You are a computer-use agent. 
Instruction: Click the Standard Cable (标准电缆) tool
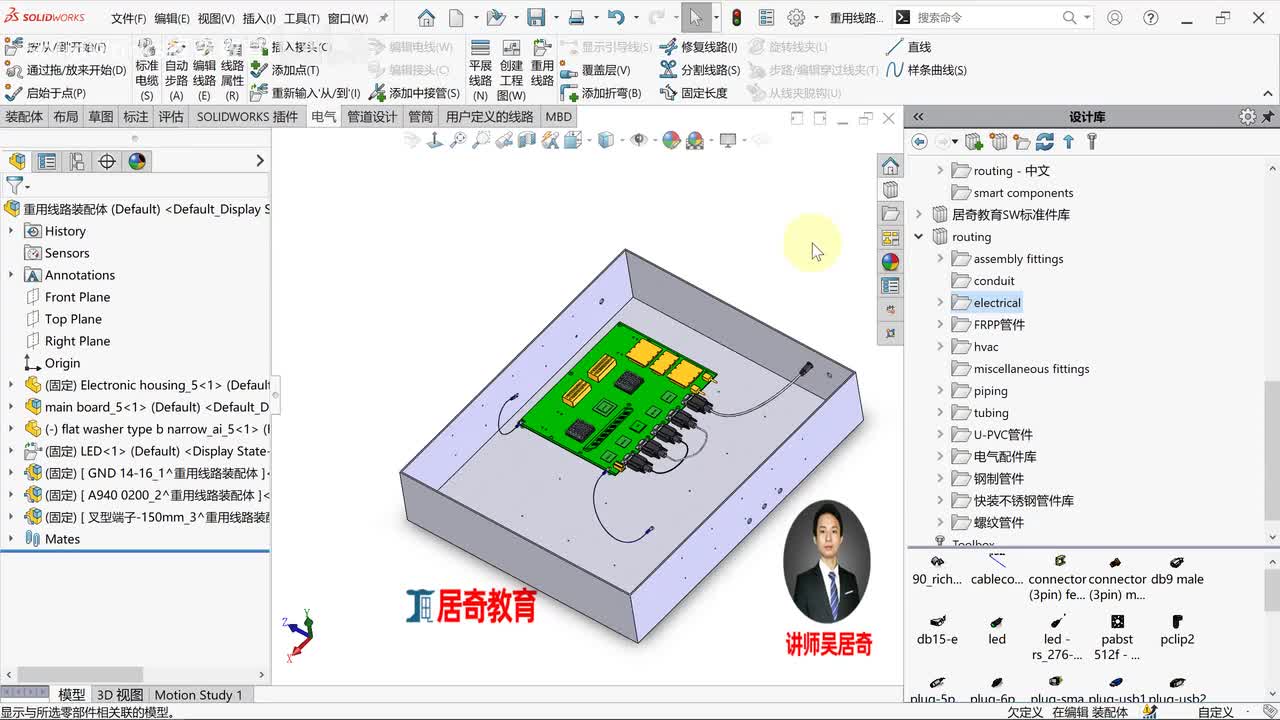147,70
